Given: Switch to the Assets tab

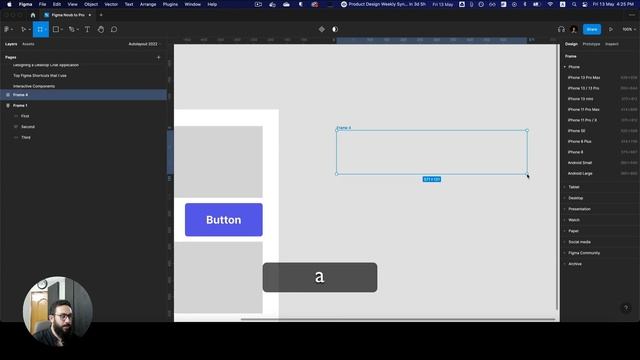Looking at the screenshot, I should click(x=28, y=44).
